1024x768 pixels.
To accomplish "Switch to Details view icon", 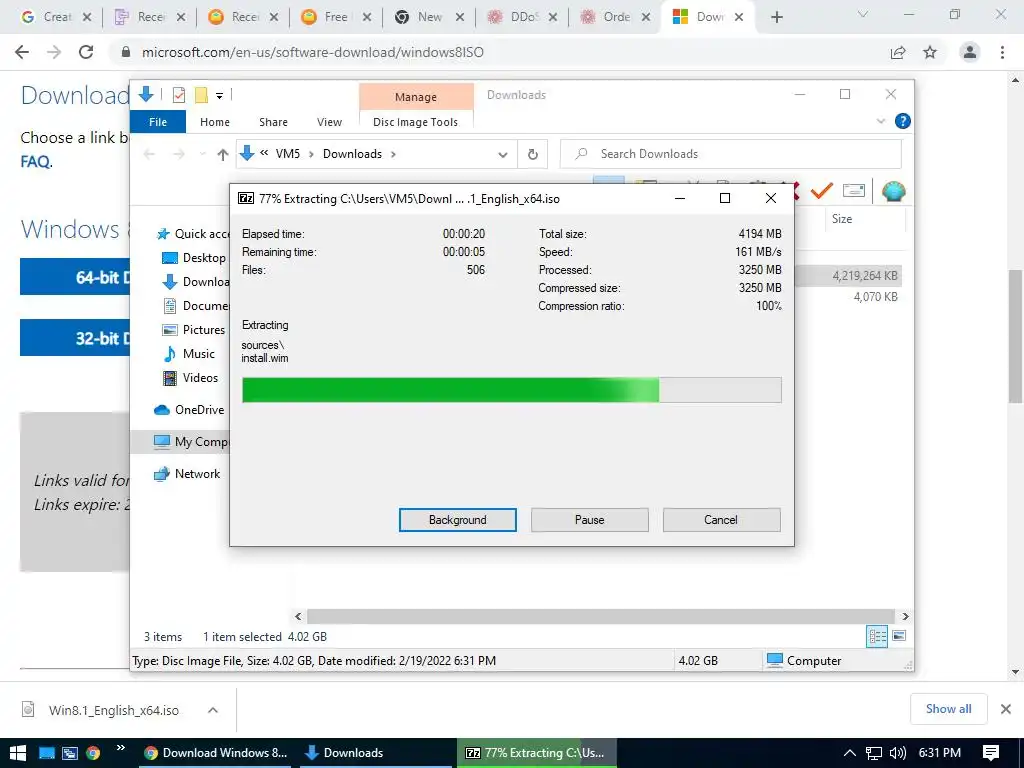I will coord(876,636).
